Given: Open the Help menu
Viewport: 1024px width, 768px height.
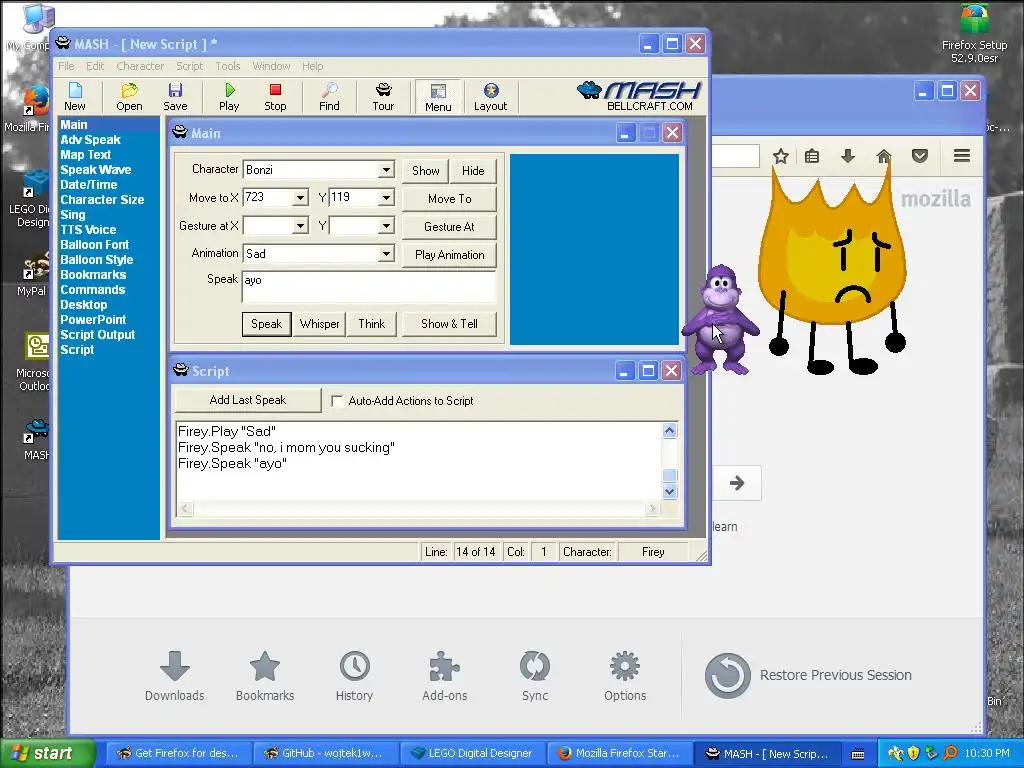Looking at the screenshot, I should coord(312,66).
